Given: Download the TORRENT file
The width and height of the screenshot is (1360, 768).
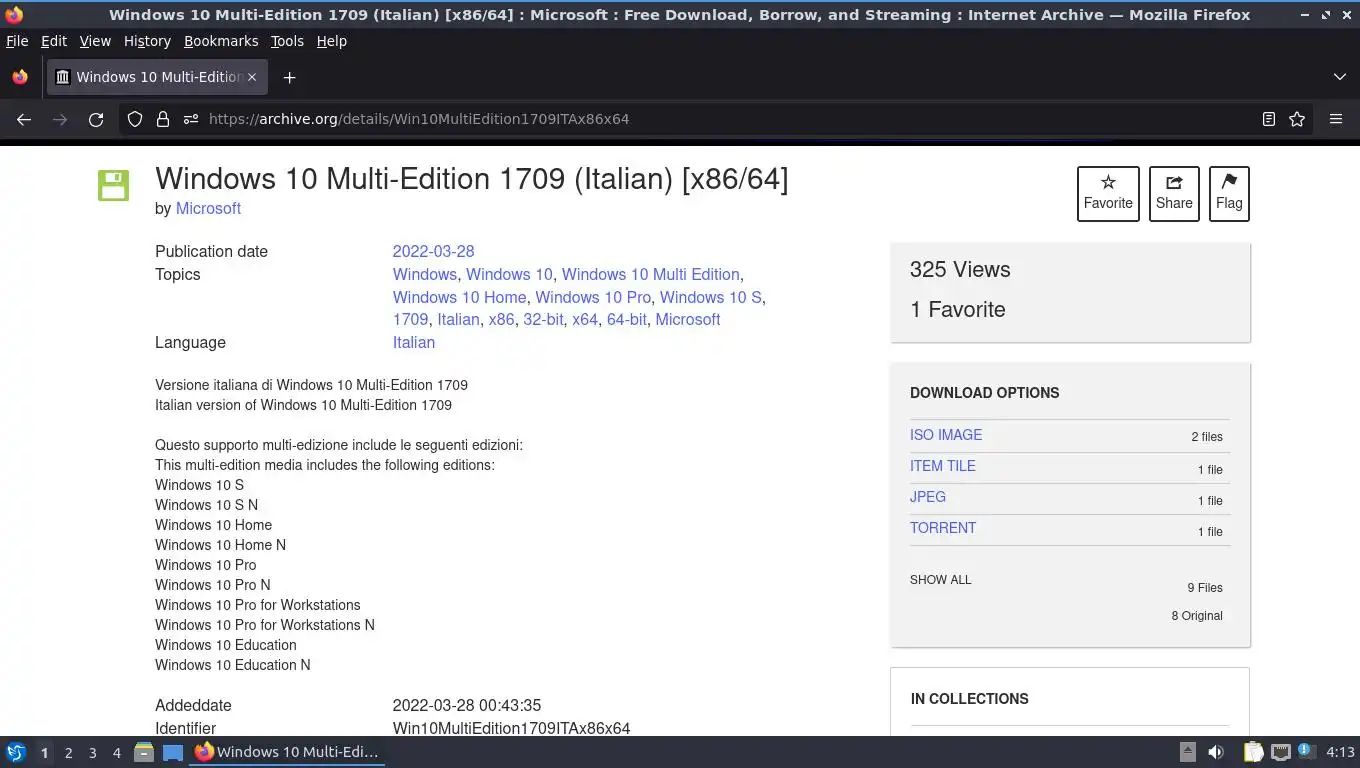Looking at the screenshot, I should click(x=943, y=528).
